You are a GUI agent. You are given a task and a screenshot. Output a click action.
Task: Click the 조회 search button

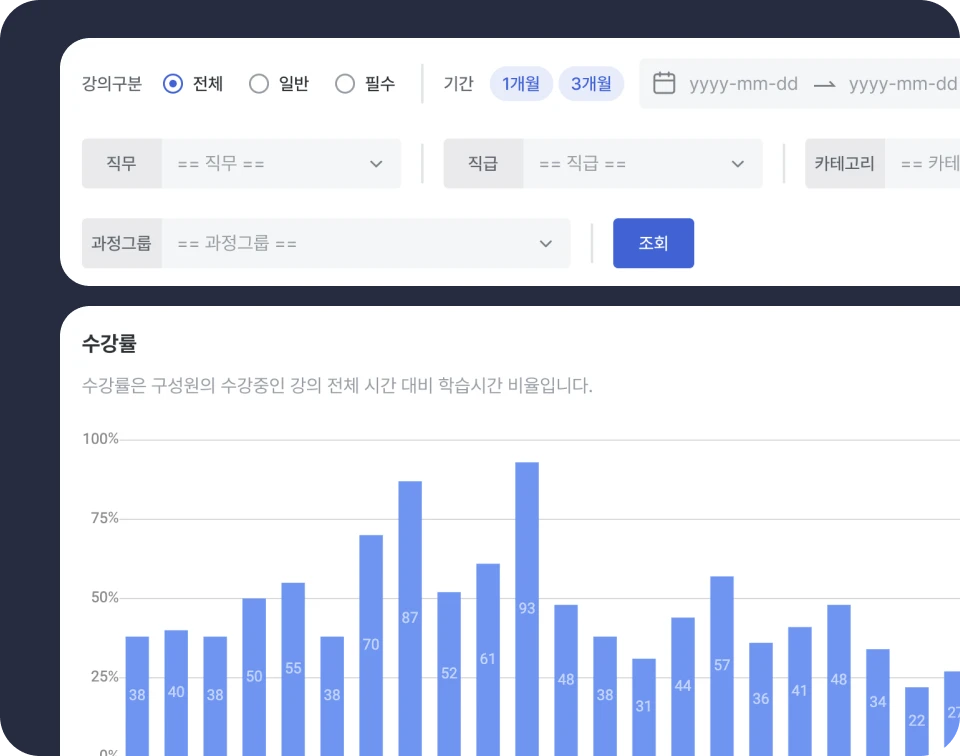click(x=653, y=243)
